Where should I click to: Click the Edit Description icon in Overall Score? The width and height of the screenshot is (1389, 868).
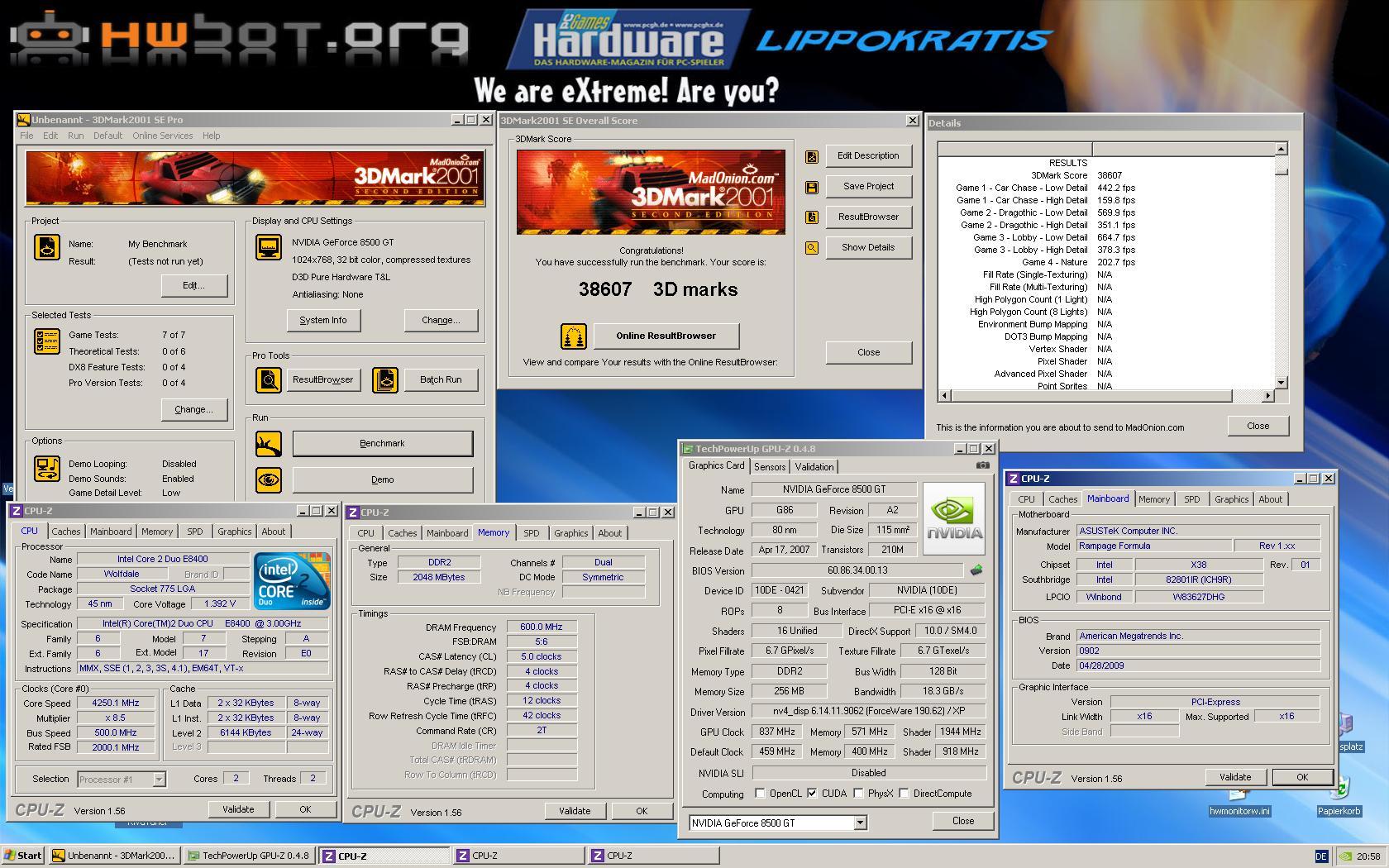click(812, 156)
